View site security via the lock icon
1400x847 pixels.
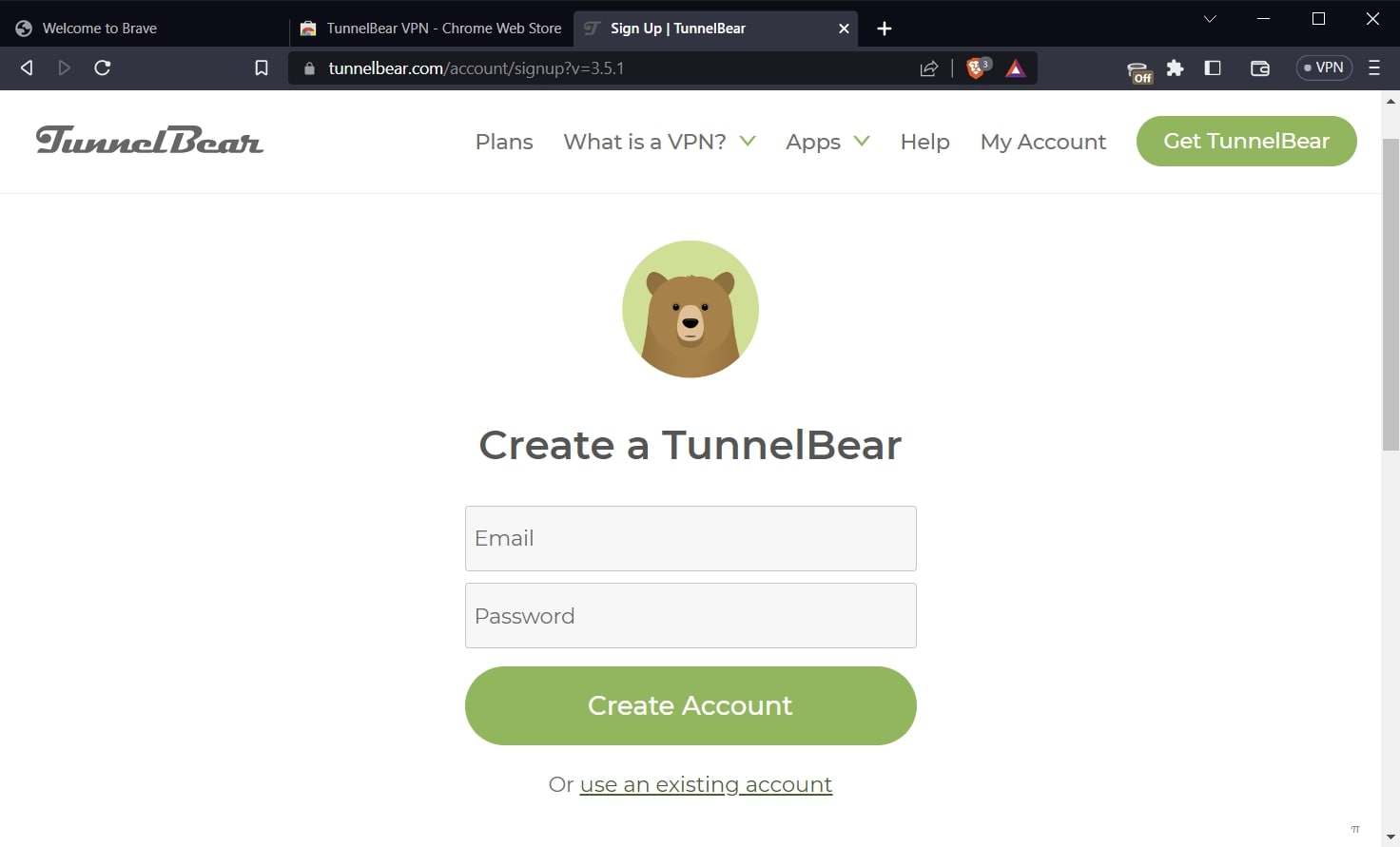point(309,68)
